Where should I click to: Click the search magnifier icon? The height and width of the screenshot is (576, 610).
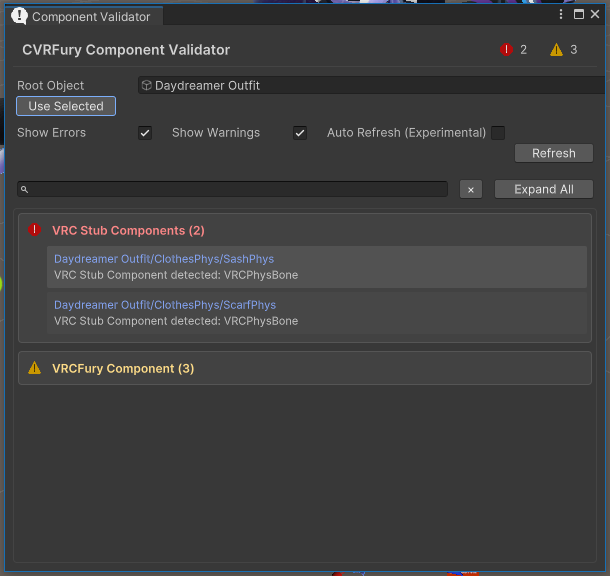point(24,189)
